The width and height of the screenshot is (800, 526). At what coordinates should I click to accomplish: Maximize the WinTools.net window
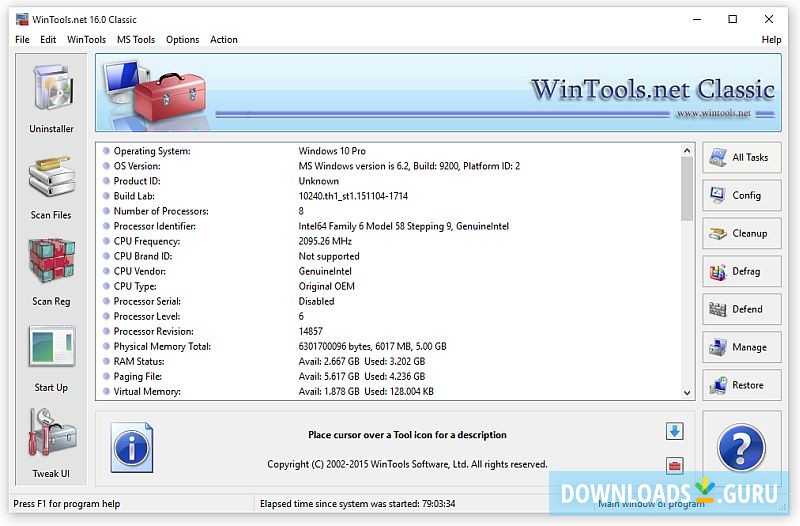tap(733, 19)
